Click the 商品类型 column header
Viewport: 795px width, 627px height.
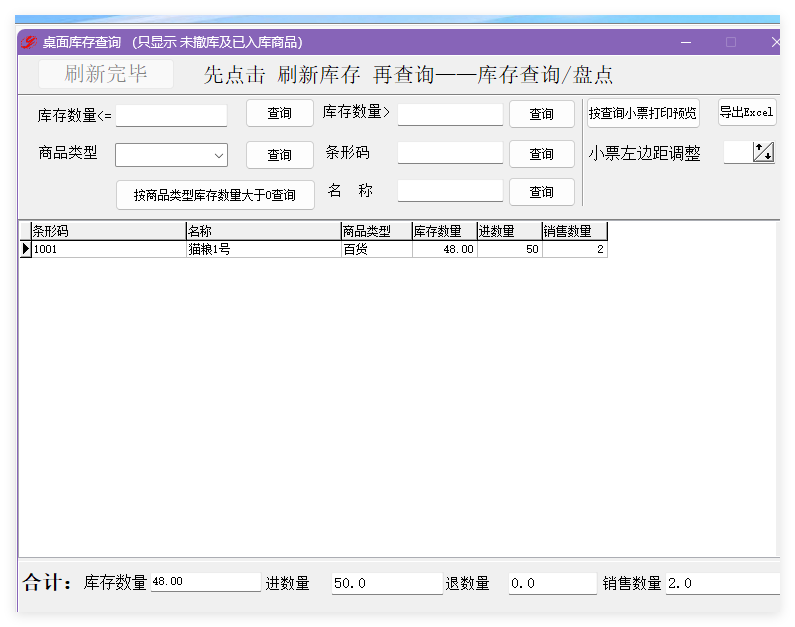pyautogui.click(x=377, y=231)
